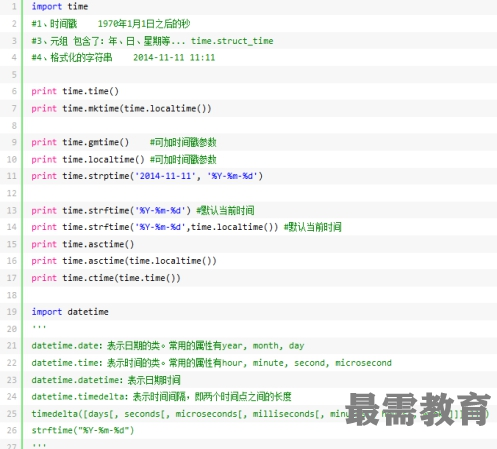Click line number 23 in the gutter
The height and width of the screenshot is (449, 497).
click(x=12, y=380)
